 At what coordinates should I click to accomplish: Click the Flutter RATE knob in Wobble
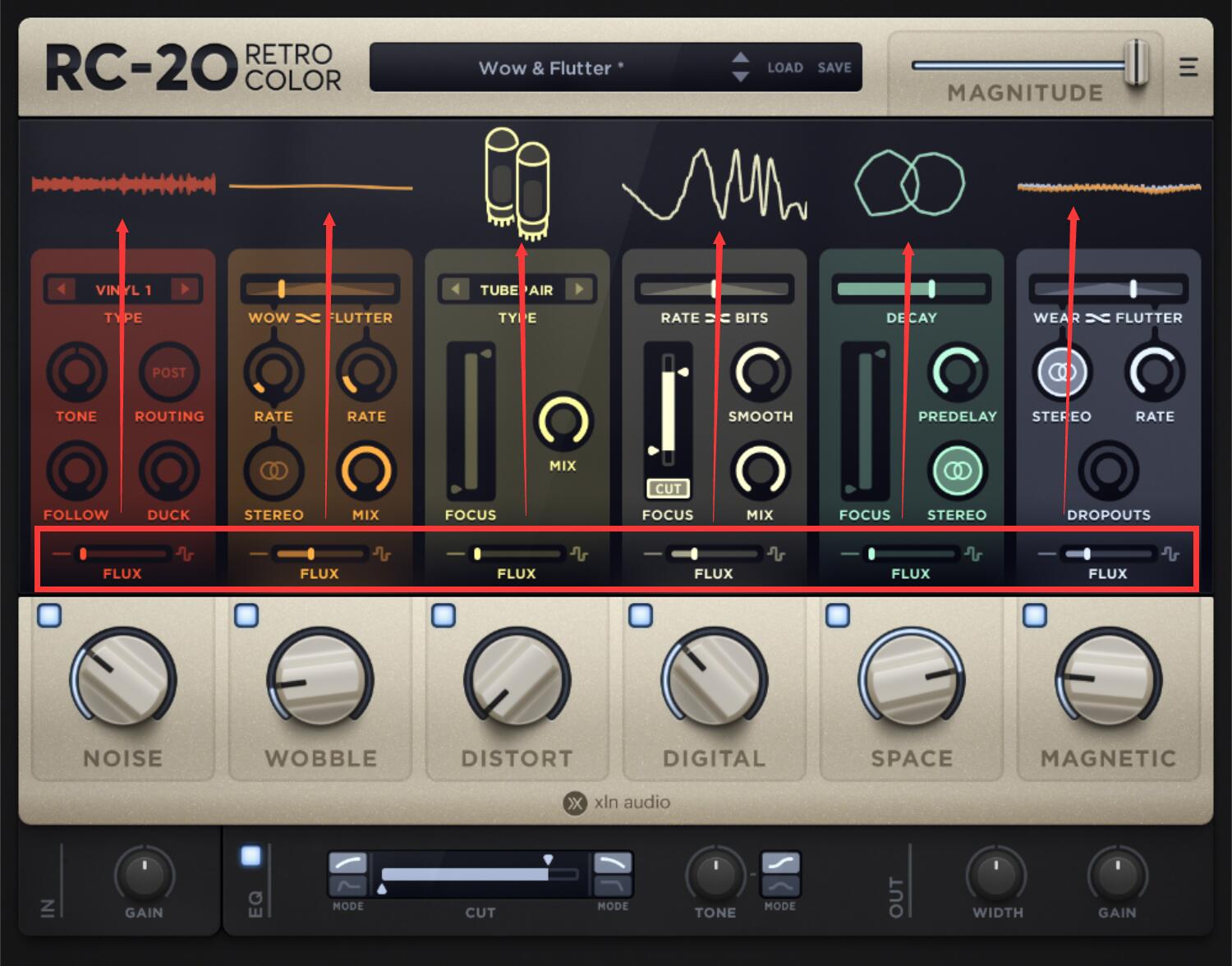point(366,373)
